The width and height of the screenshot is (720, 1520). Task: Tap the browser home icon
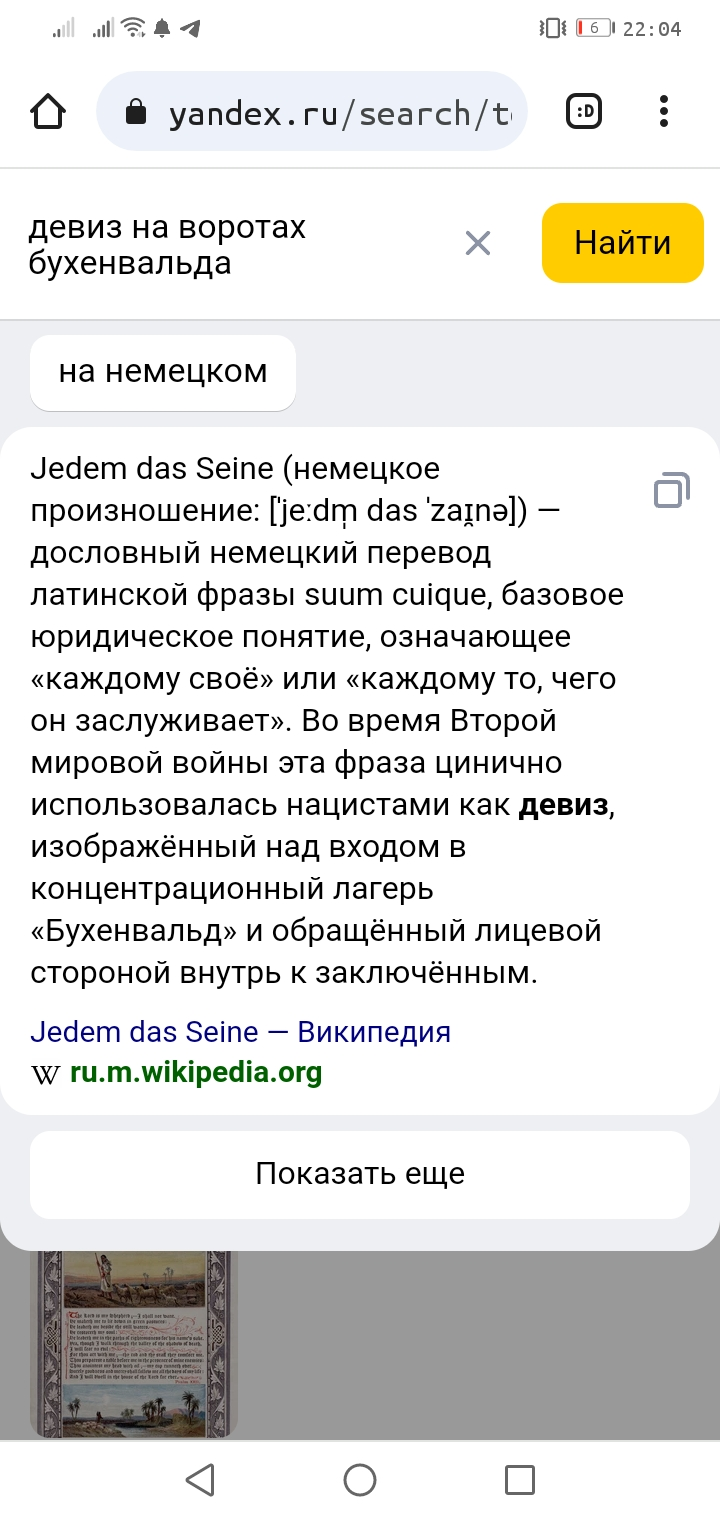(49, 112)
